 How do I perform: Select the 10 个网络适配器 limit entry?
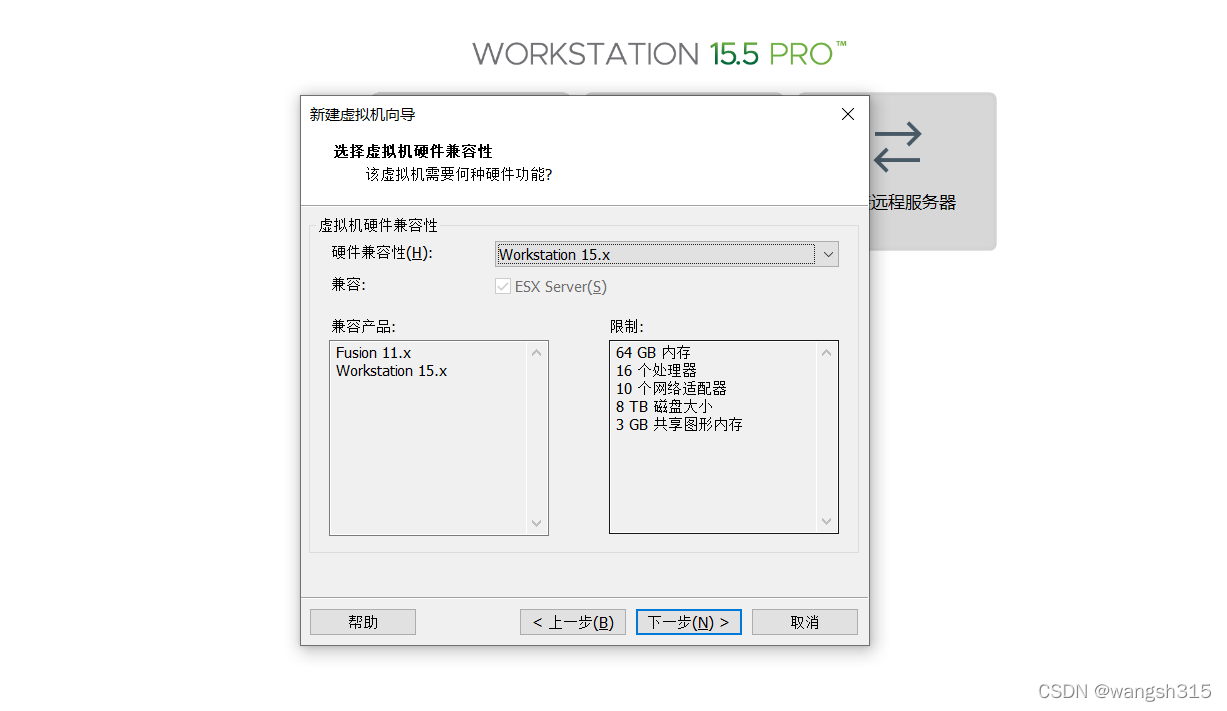pos(671,389)
